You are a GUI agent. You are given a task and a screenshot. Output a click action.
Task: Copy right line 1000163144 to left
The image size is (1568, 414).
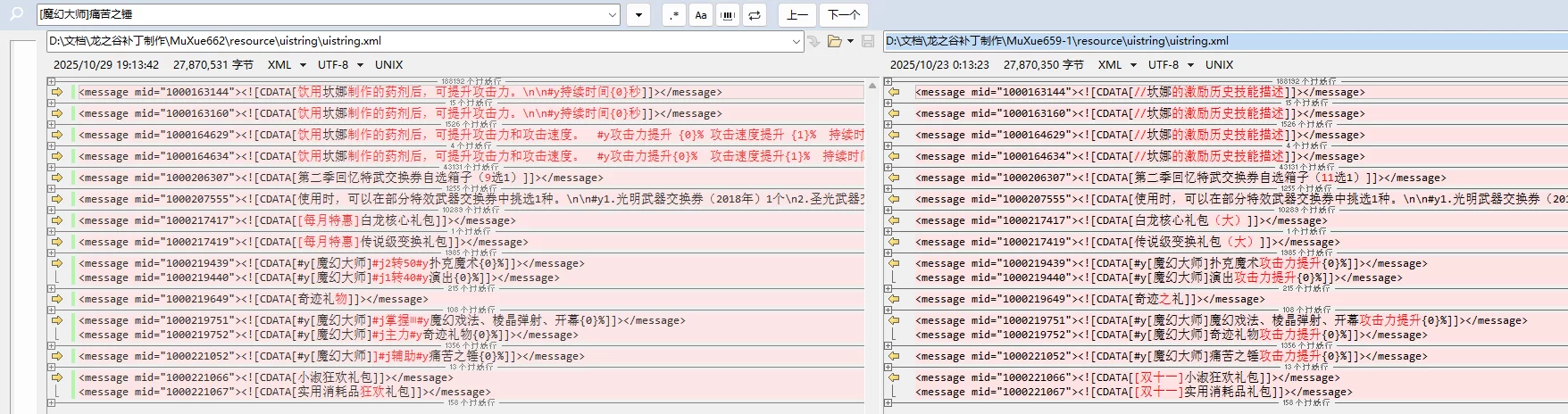click(x=894, y=92)
